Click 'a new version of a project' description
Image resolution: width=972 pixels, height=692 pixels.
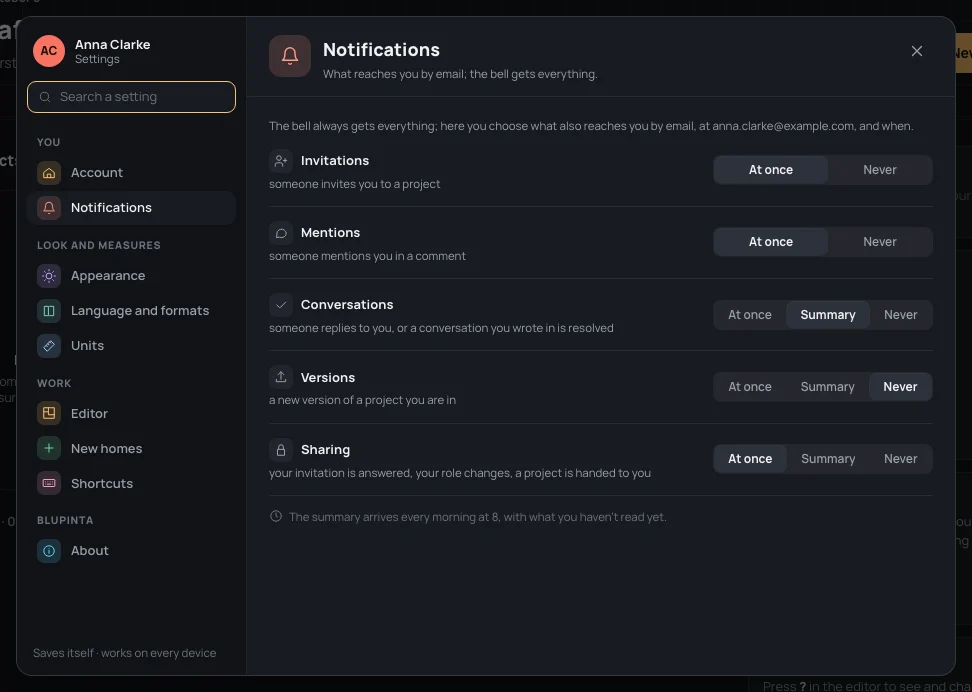click(362, 401)
